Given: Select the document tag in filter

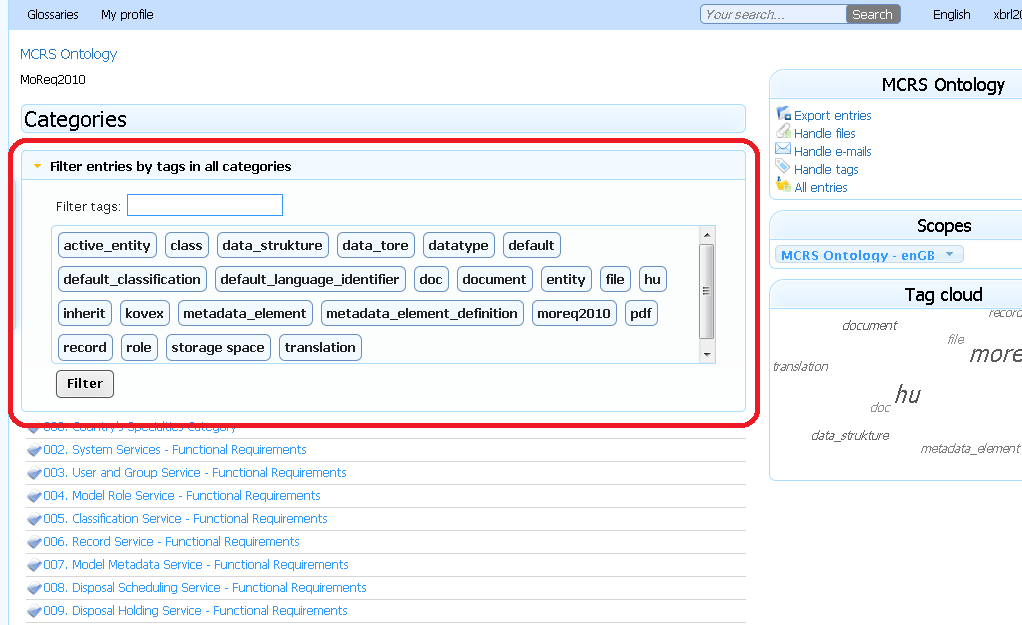Looking at the screenshot, I should pyautogui.click(x=494, y=279).
